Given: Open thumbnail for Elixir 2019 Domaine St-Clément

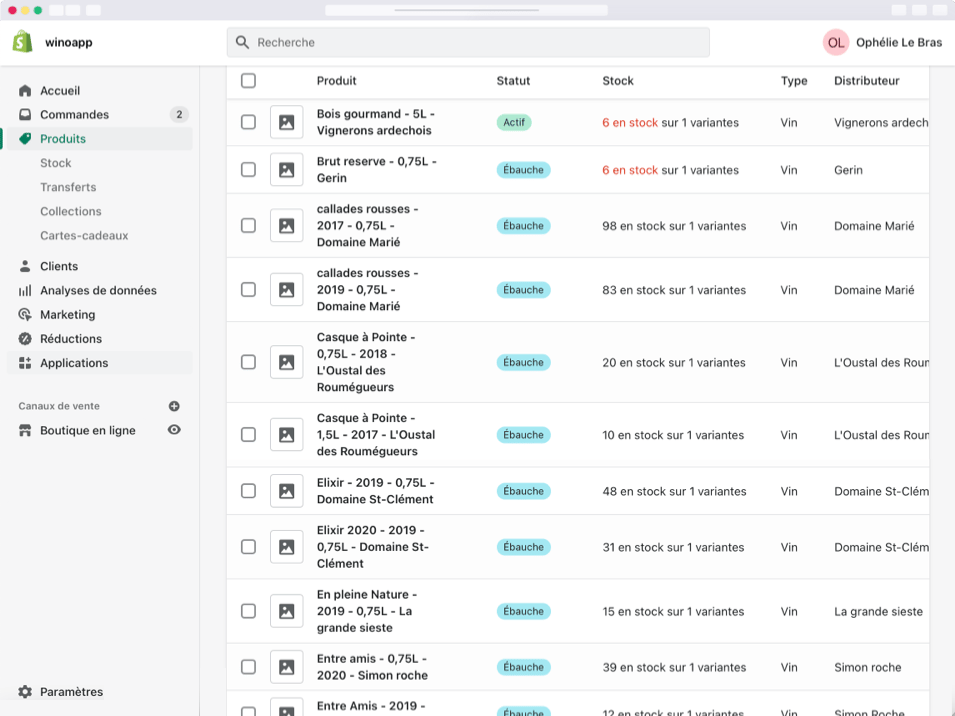Looking at the screenshot, I should pos(287,491).
